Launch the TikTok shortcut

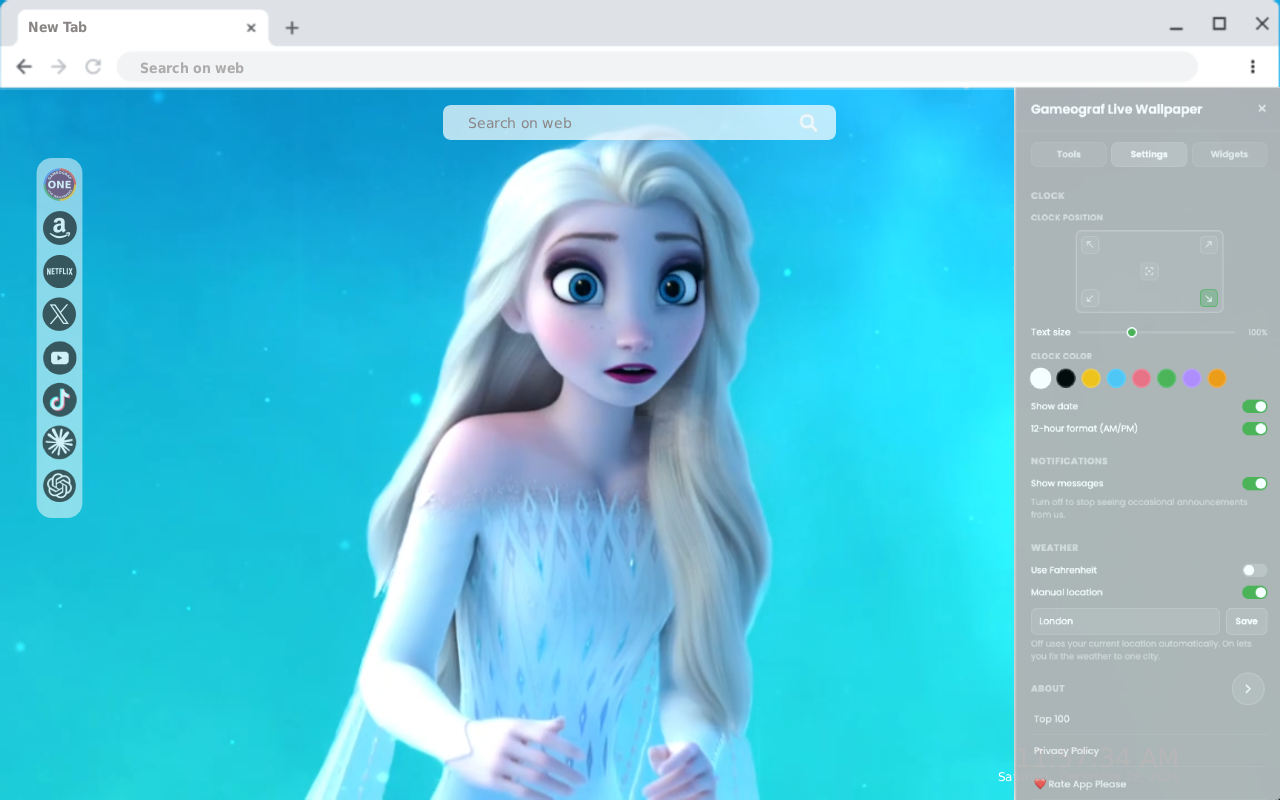[59, 400]
